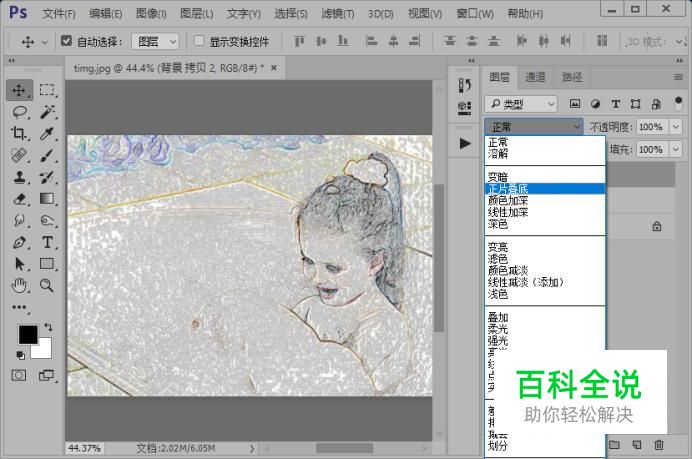This screenshot has width=692, height=459.
Task: Click the foreground color swatch
Action: click(x=28, y=335)
